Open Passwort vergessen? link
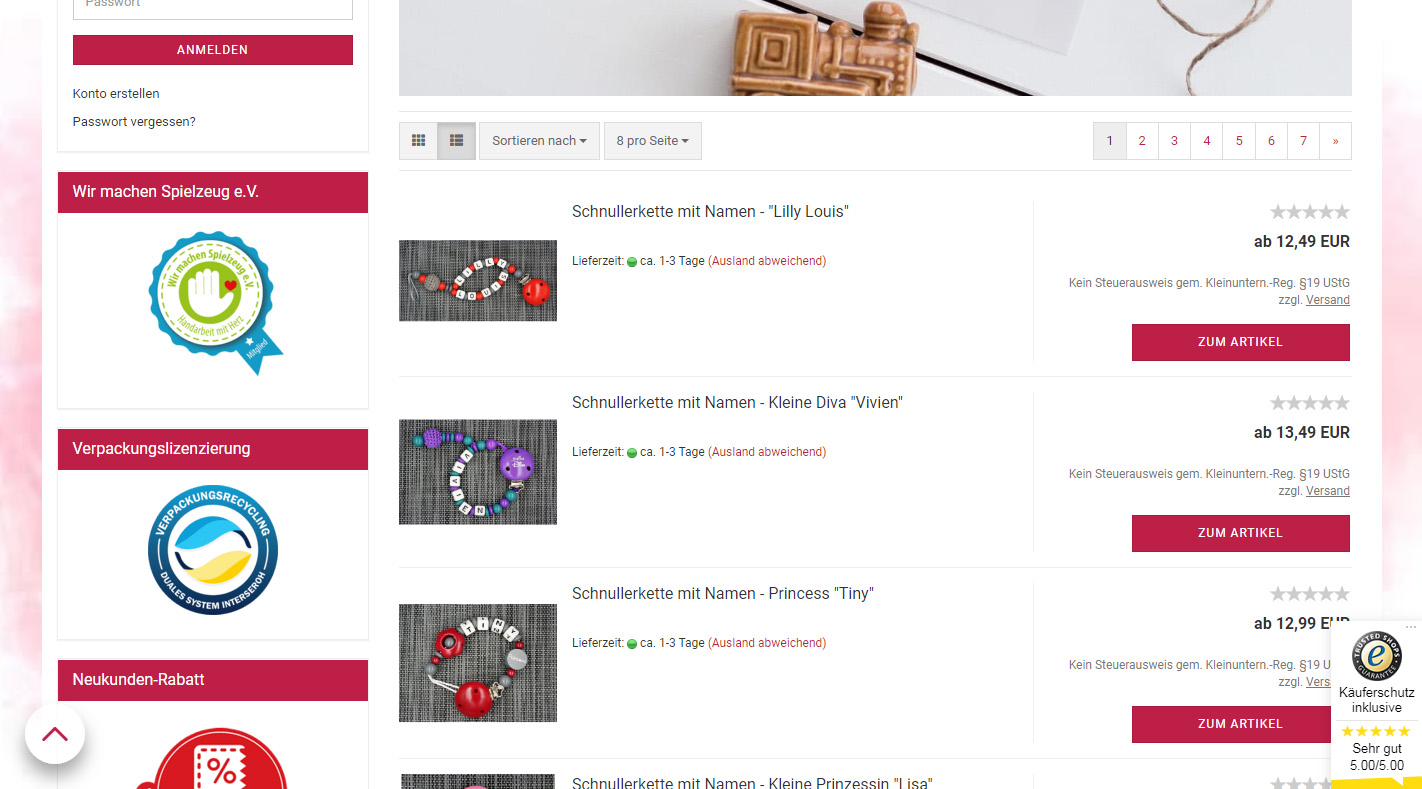The width and height of the screenshot is (1422, 789). pyautogui.click(x=134, y=122)
